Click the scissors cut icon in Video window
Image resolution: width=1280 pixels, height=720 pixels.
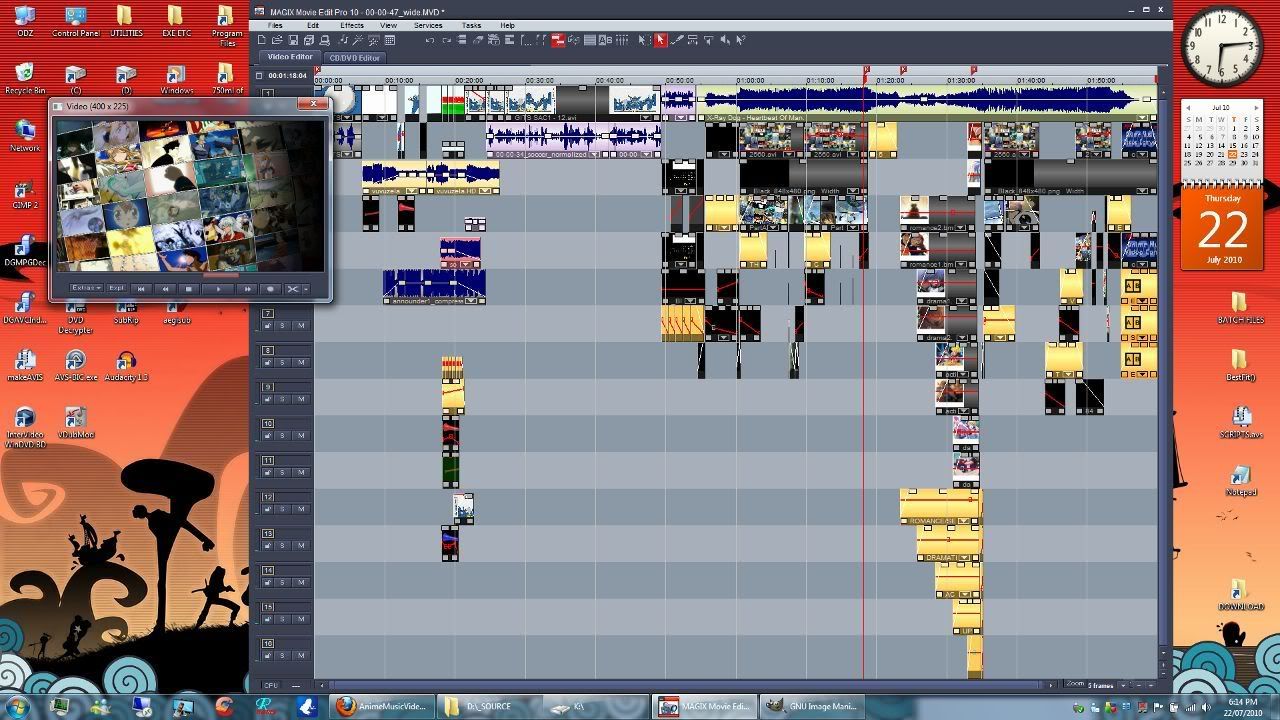click(293, 289)
